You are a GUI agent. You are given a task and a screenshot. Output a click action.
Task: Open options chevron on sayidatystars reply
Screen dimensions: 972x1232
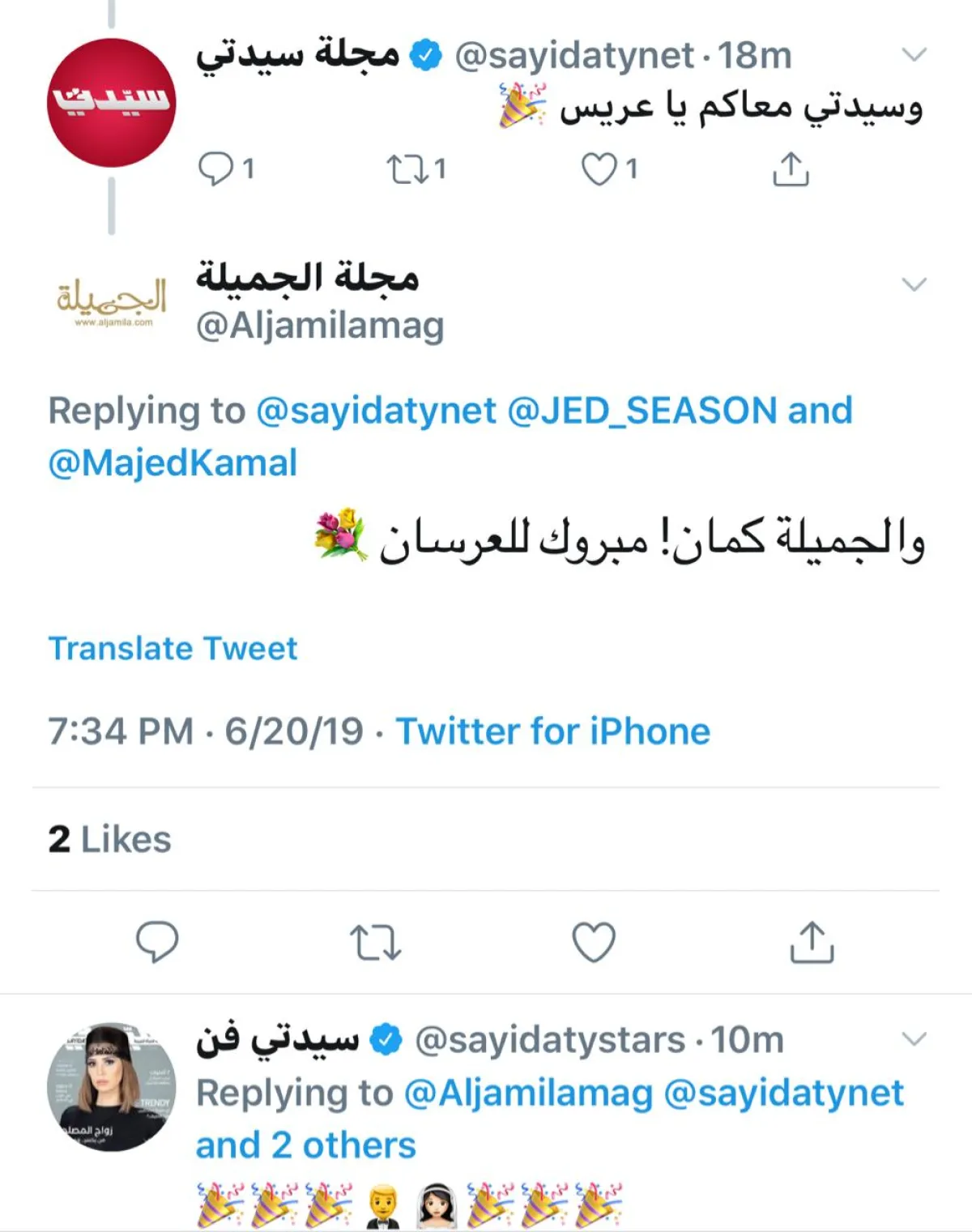tap(914, 1039)
